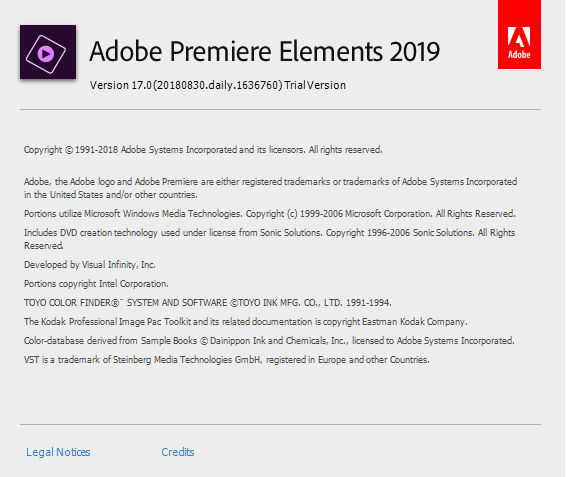Click the Microsoft Windows Media Technologies line

coord(270,214)
